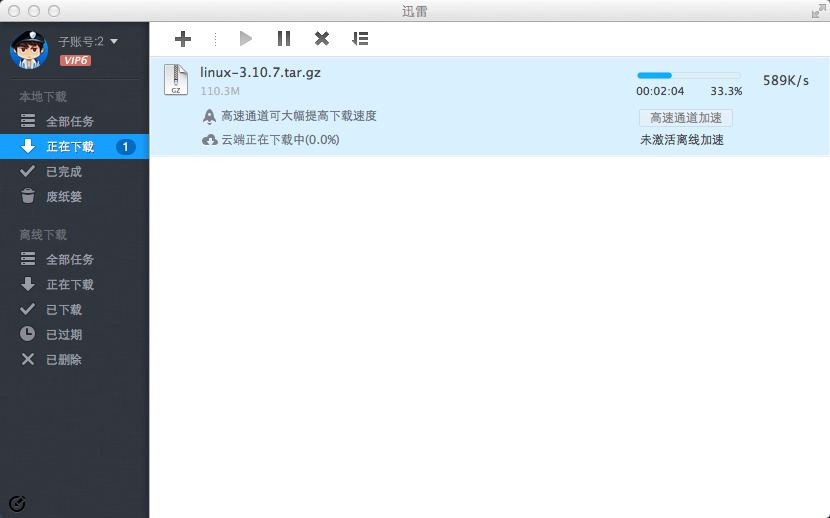This screenshot has width=830, height=518.
Task: Click 未激活离线加速 link
Action: point(682,140)
